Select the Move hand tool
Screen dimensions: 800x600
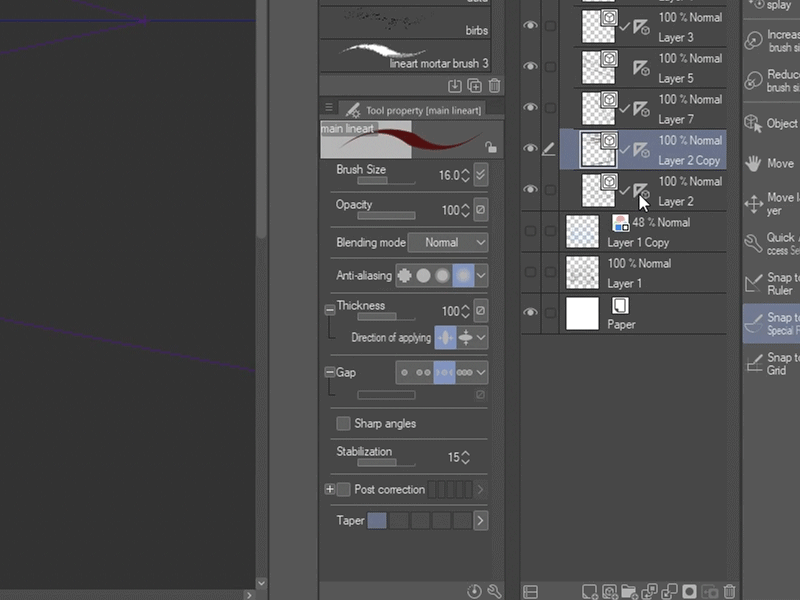(755, 163)
